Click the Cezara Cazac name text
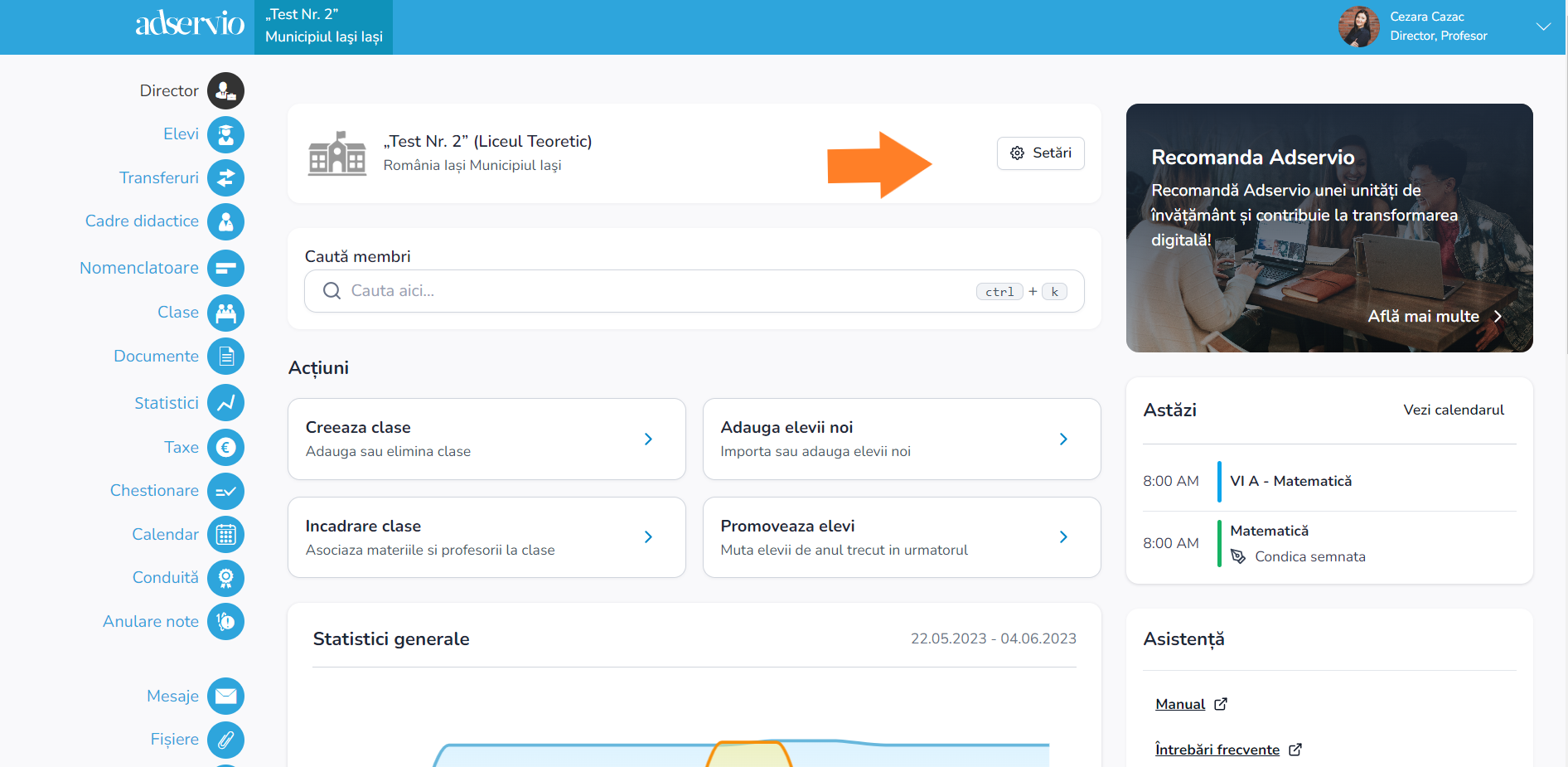Screen dimensions: 1568x767 1427,17
